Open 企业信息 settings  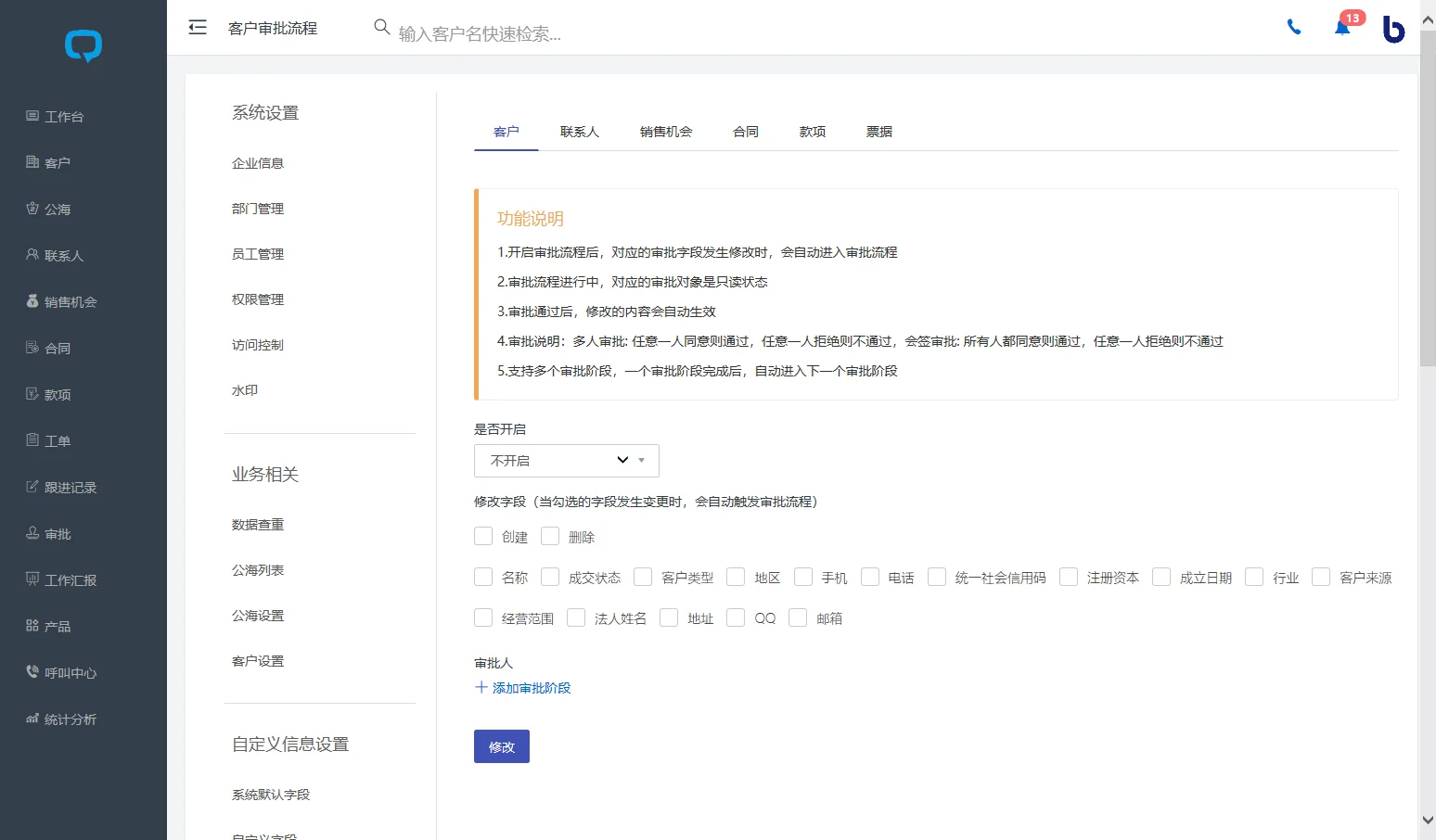(x=258, y=162)
